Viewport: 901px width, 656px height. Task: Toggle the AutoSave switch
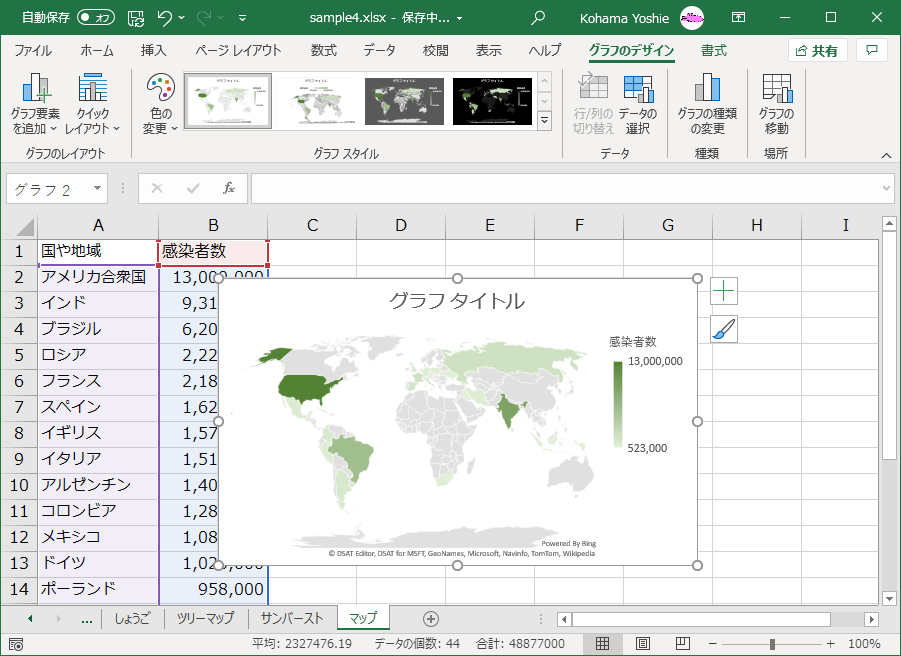(x=96, y=18)
